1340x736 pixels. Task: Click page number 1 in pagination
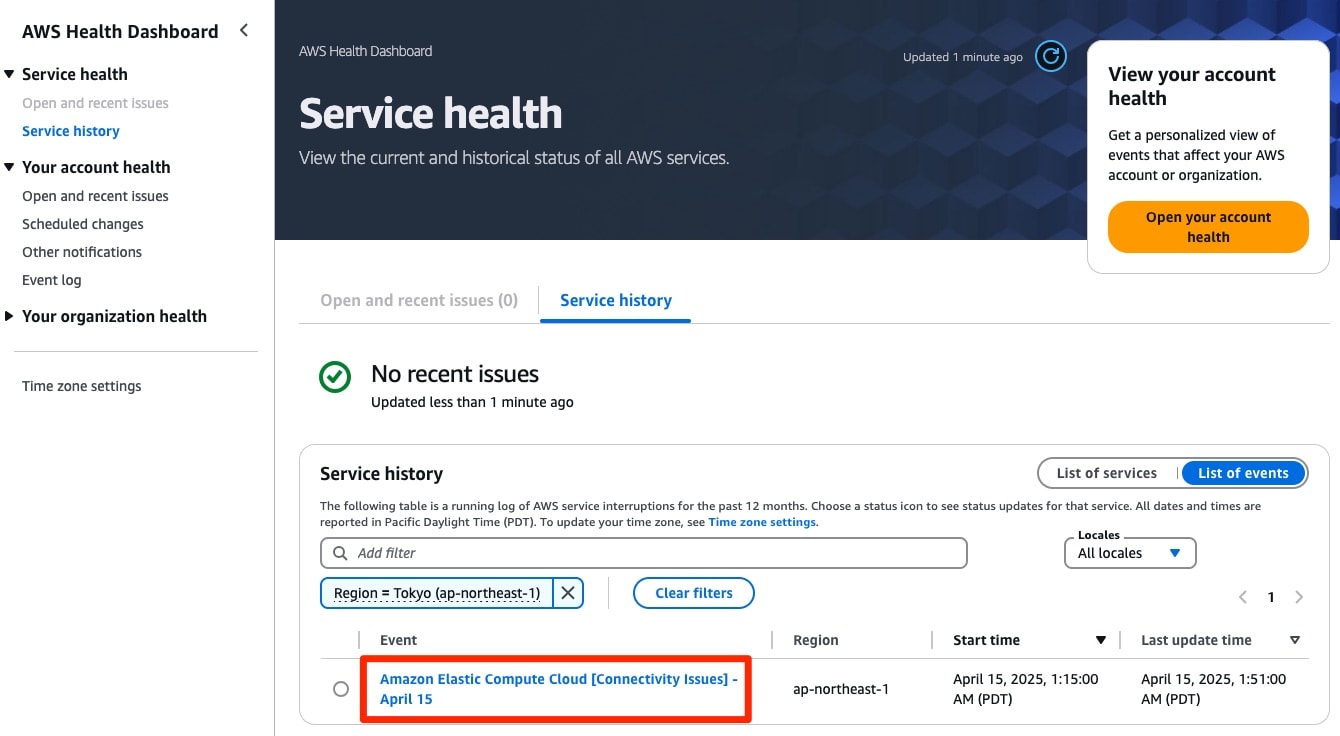click(1271, 597)
